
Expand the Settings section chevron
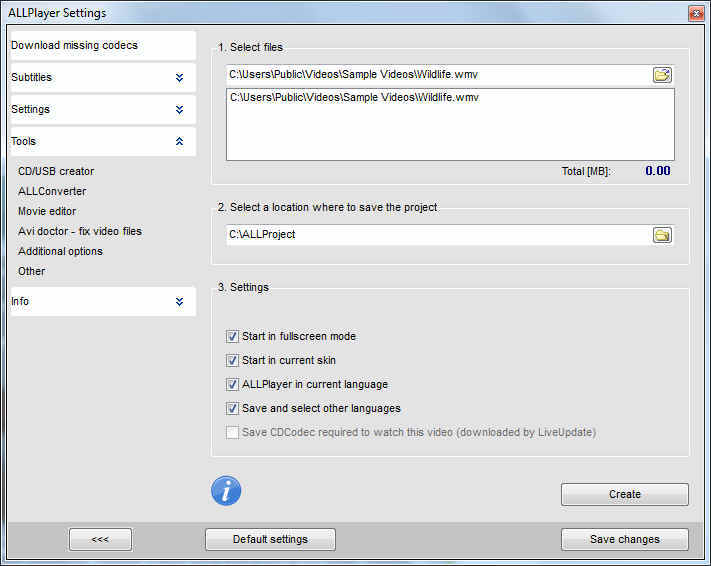pyautogui.click(x=179, y=110)
